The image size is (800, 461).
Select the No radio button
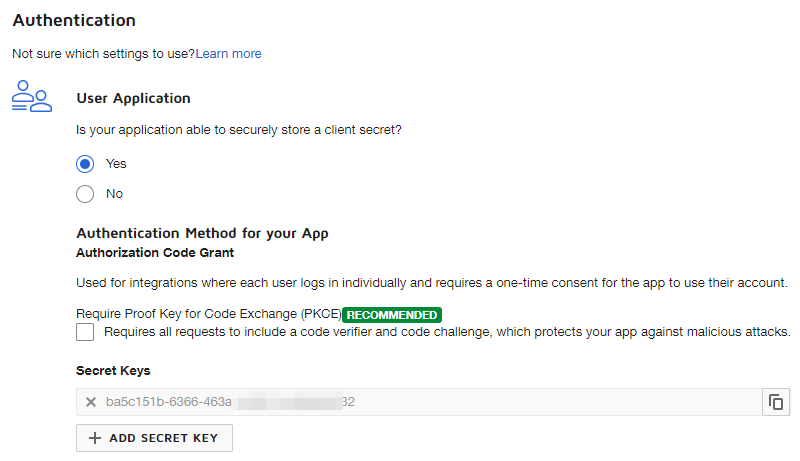click(x=85, y=194)
